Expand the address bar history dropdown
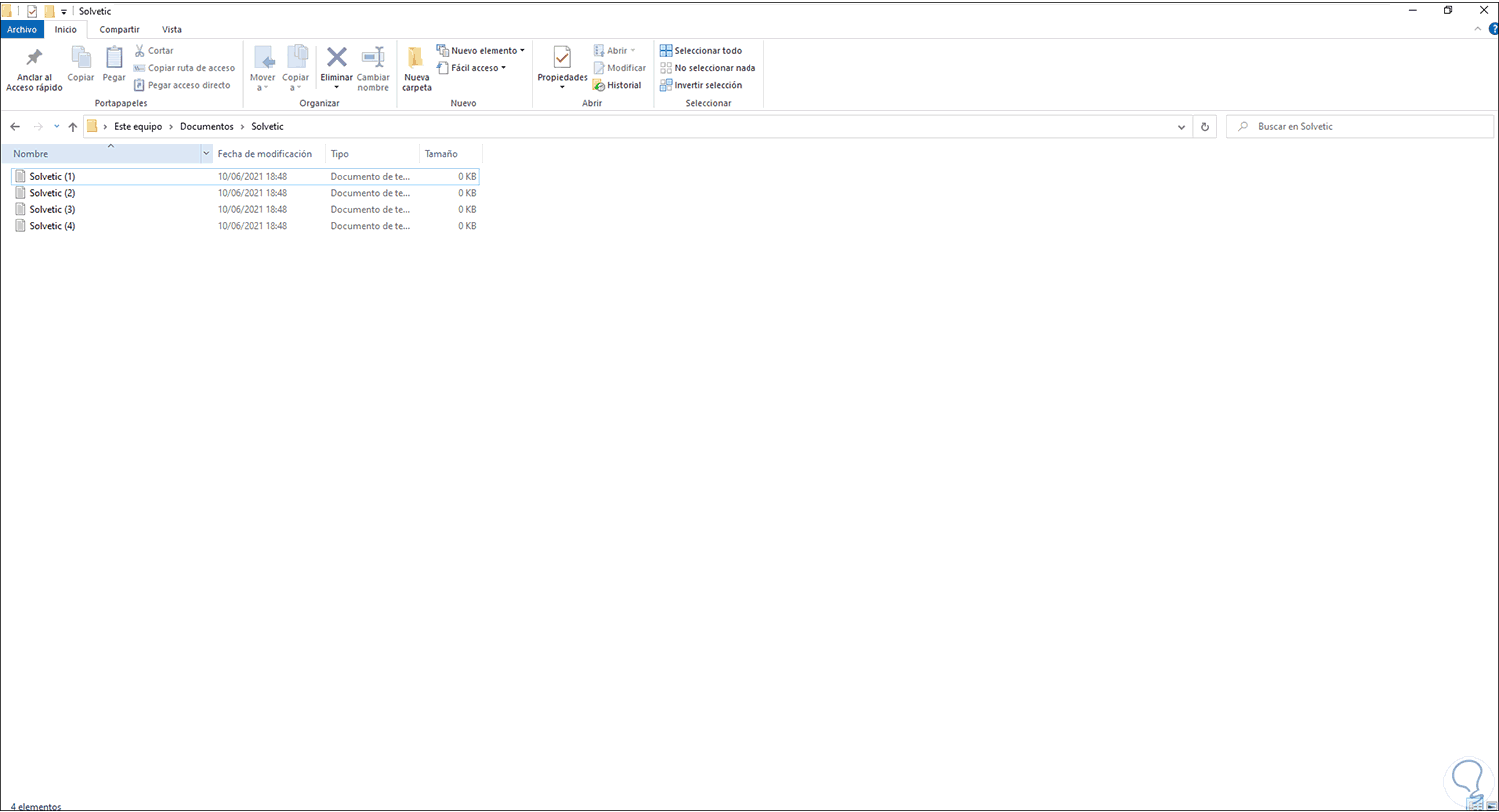The width and height of the screenshot is (1499, 812). (x=1181, y=127)
